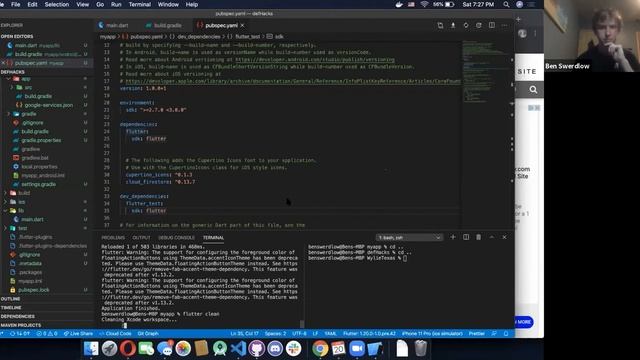This screenshot has height=360, width=640.
Task: Expand the DEPENDENCIES section
Action: pyautogui.click(x=17, y=316)
